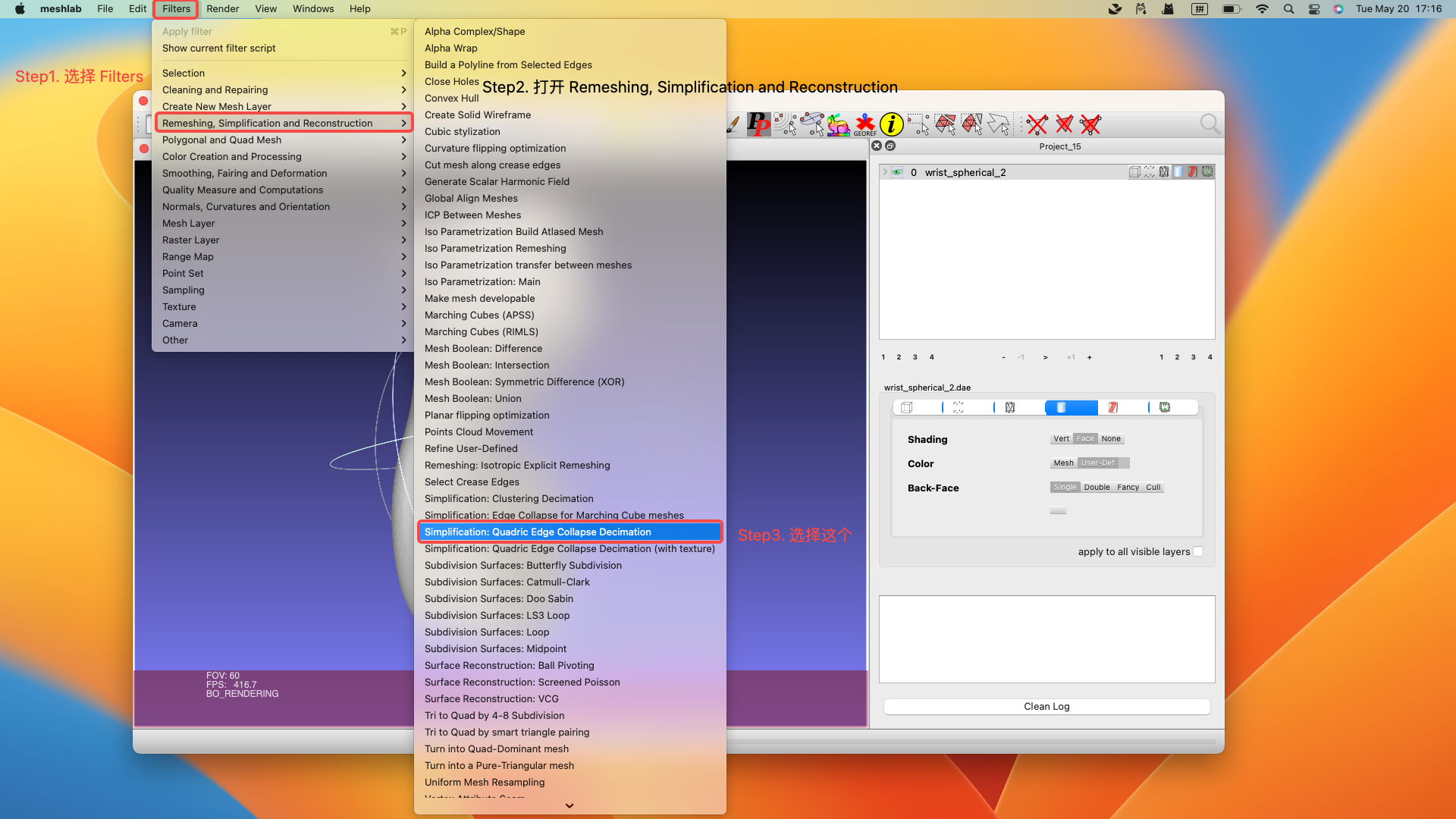Click the user-defined color swatch beside User-Def
This screenshot has width=1456, height=819.
coord(1124,463)
